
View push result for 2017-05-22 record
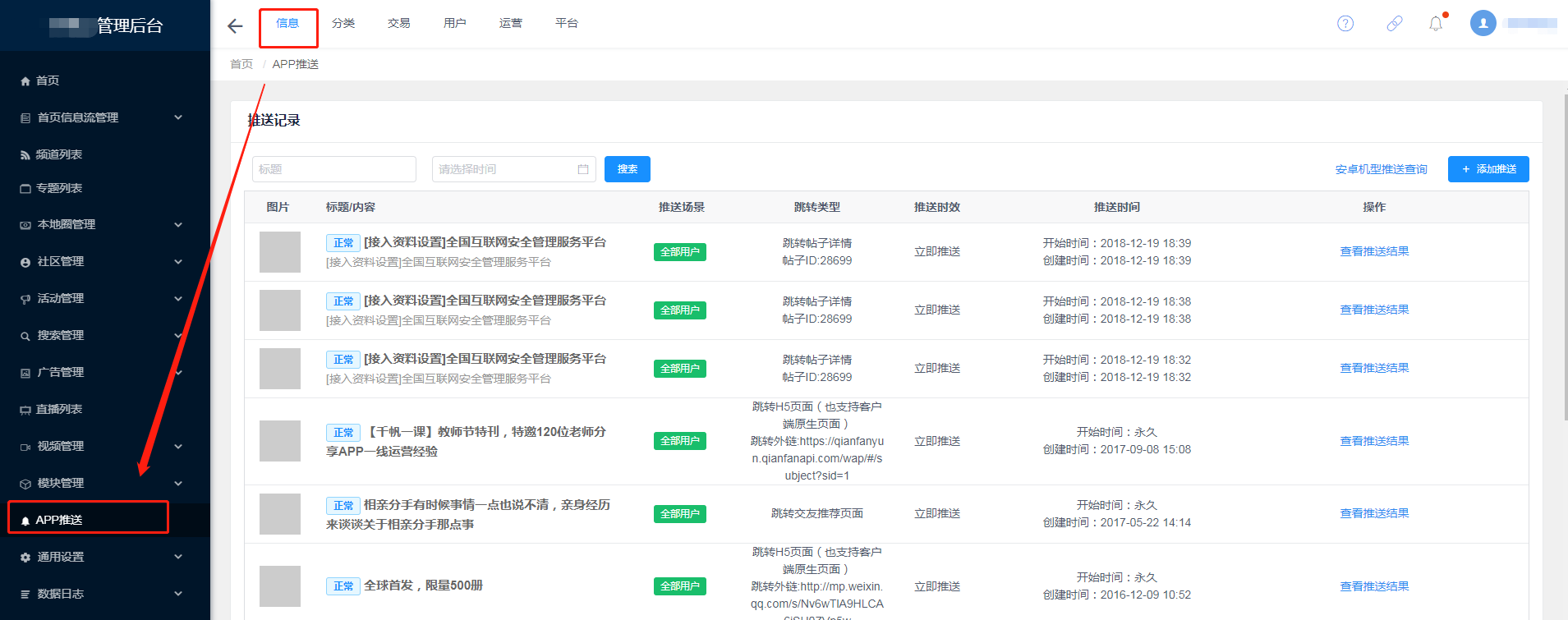[x=1374, y=513]
